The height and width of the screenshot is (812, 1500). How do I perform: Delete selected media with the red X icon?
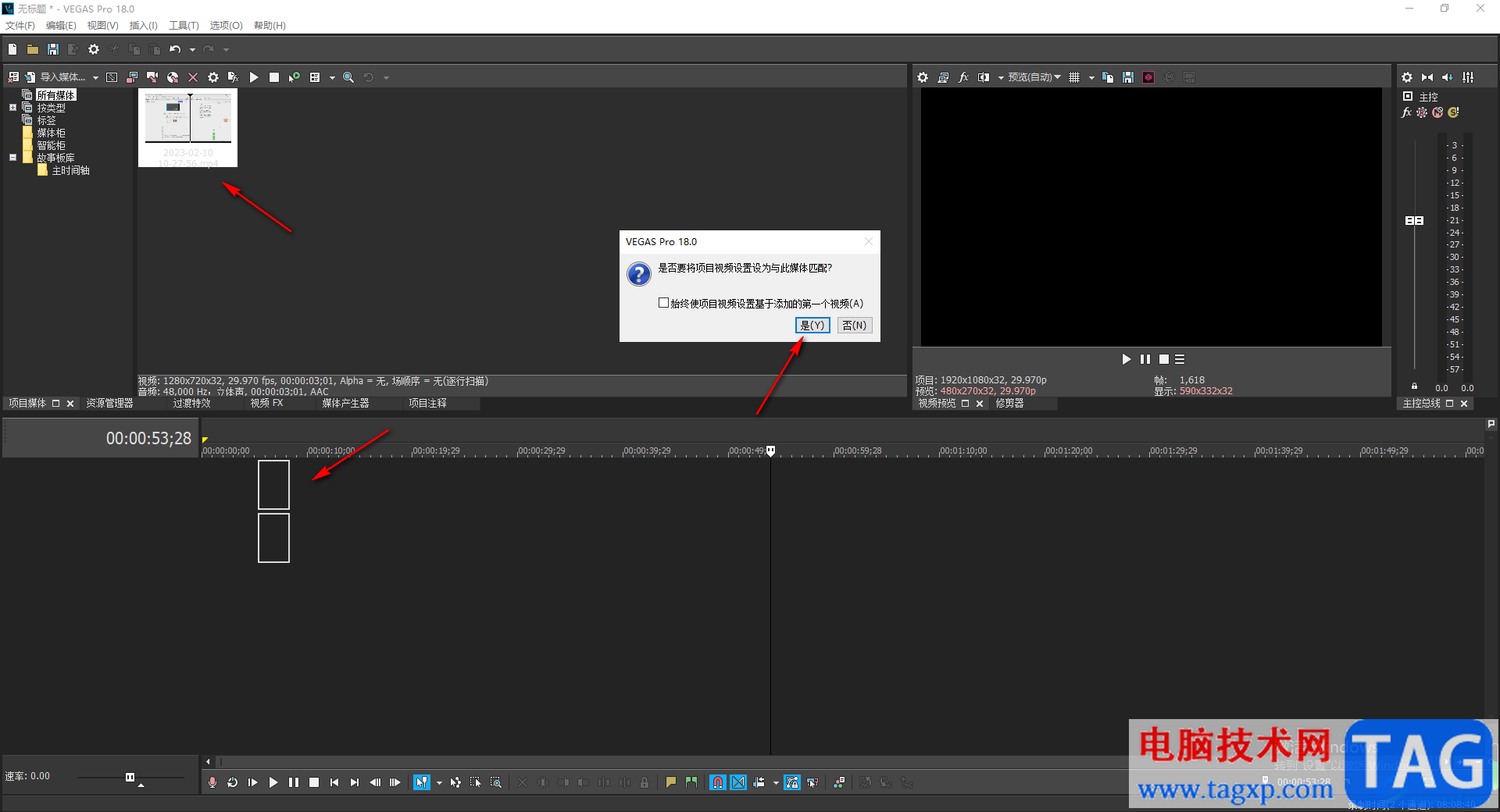pyautogui.click(x=193, y=77)
